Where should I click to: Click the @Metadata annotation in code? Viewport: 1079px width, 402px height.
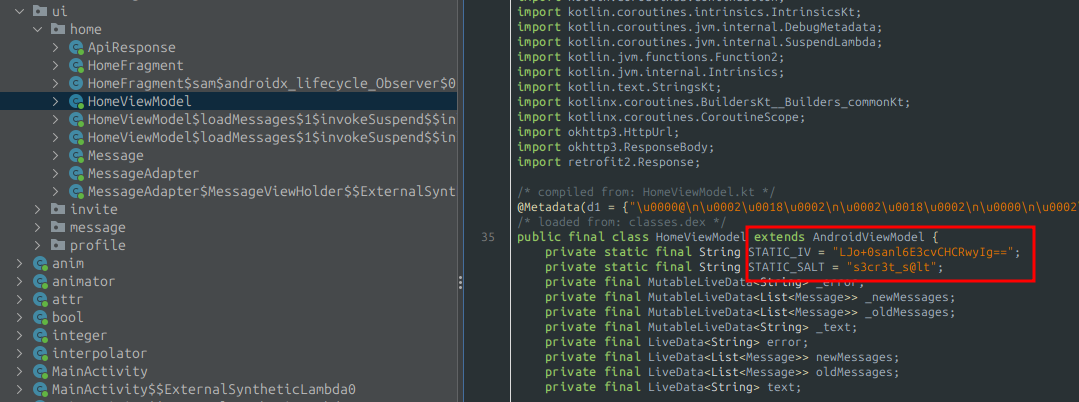coord(548,208)
